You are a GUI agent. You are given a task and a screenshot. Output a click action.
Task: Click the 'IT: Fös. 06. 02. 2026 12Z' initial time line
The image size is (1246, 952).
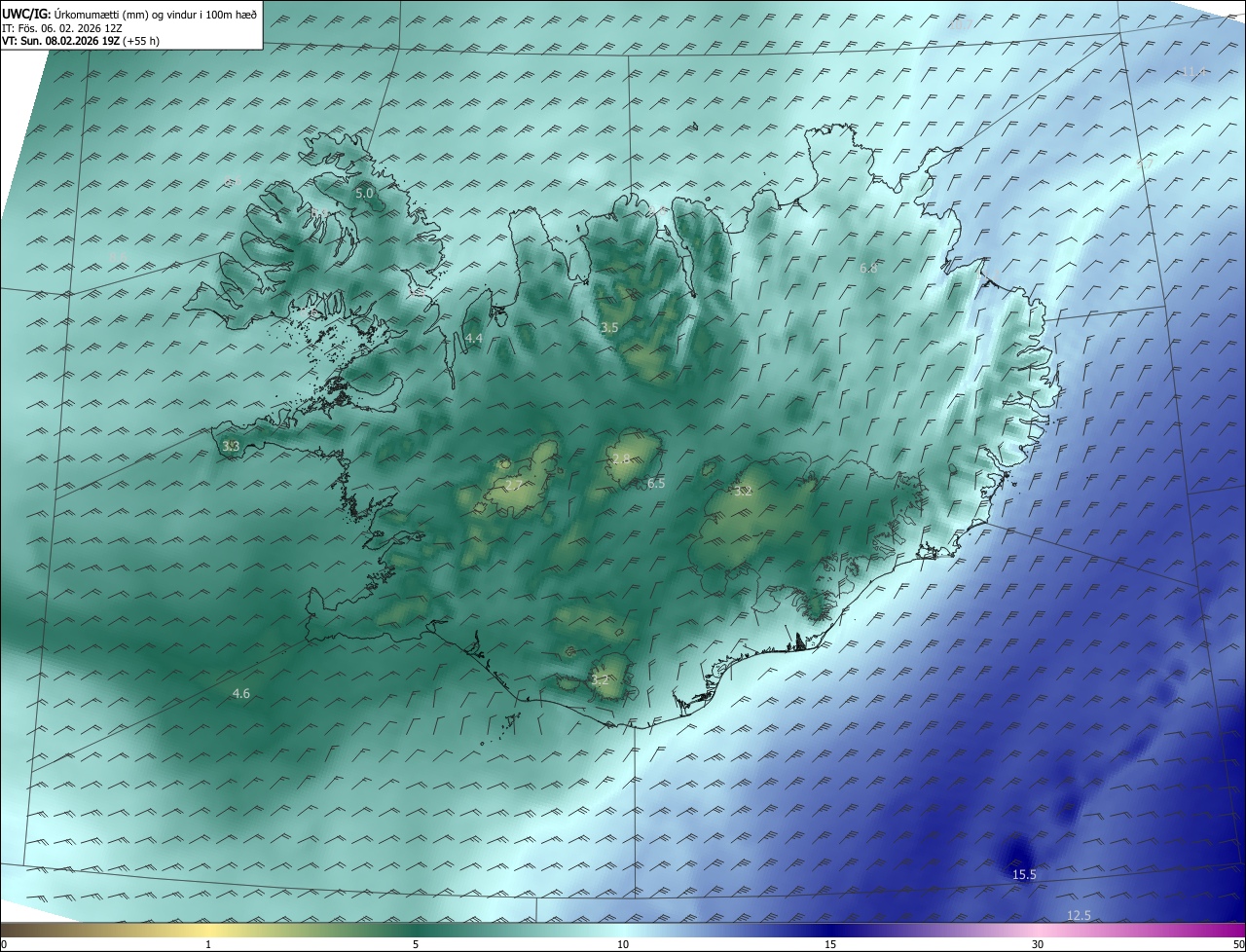point(61,28)
